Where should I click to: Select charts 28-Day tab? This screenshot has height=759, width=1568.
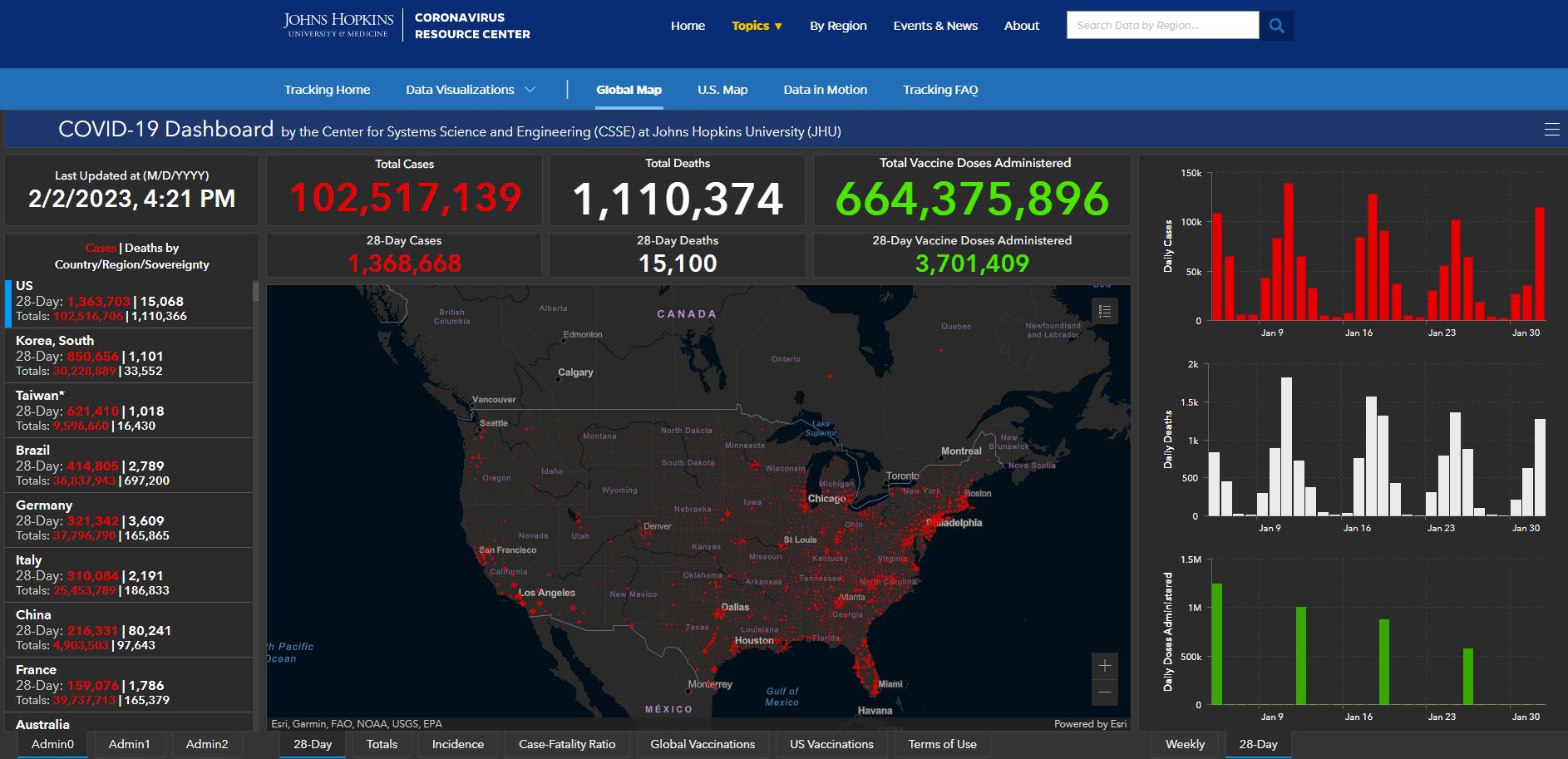tap(1258, 744)
